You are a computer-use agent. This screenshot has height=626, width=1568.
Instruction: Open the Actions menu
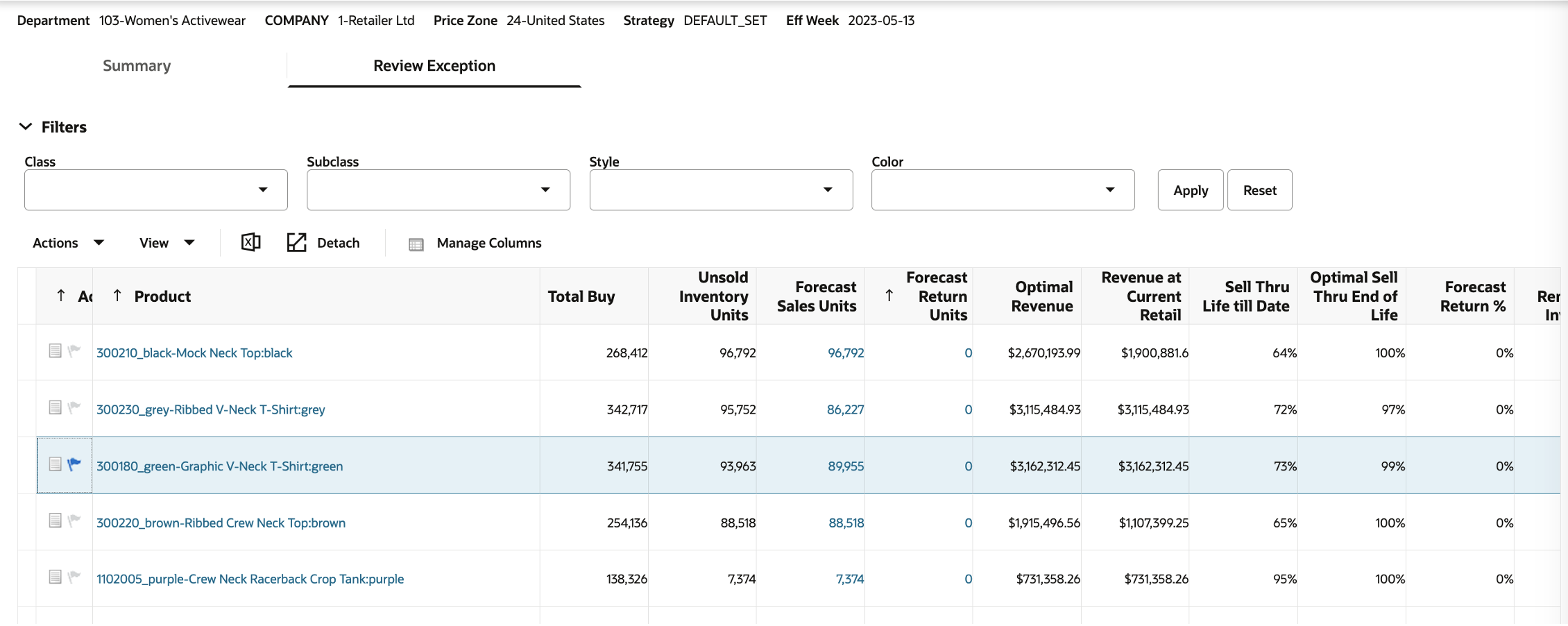68,243
